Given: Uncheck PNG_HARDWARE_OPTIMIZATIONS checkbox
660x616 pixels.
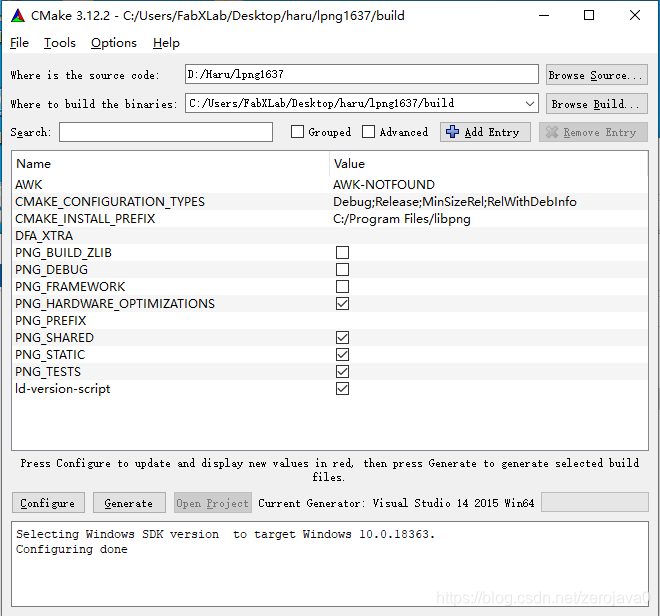Looking at the screenshot, I should (342, 304).
